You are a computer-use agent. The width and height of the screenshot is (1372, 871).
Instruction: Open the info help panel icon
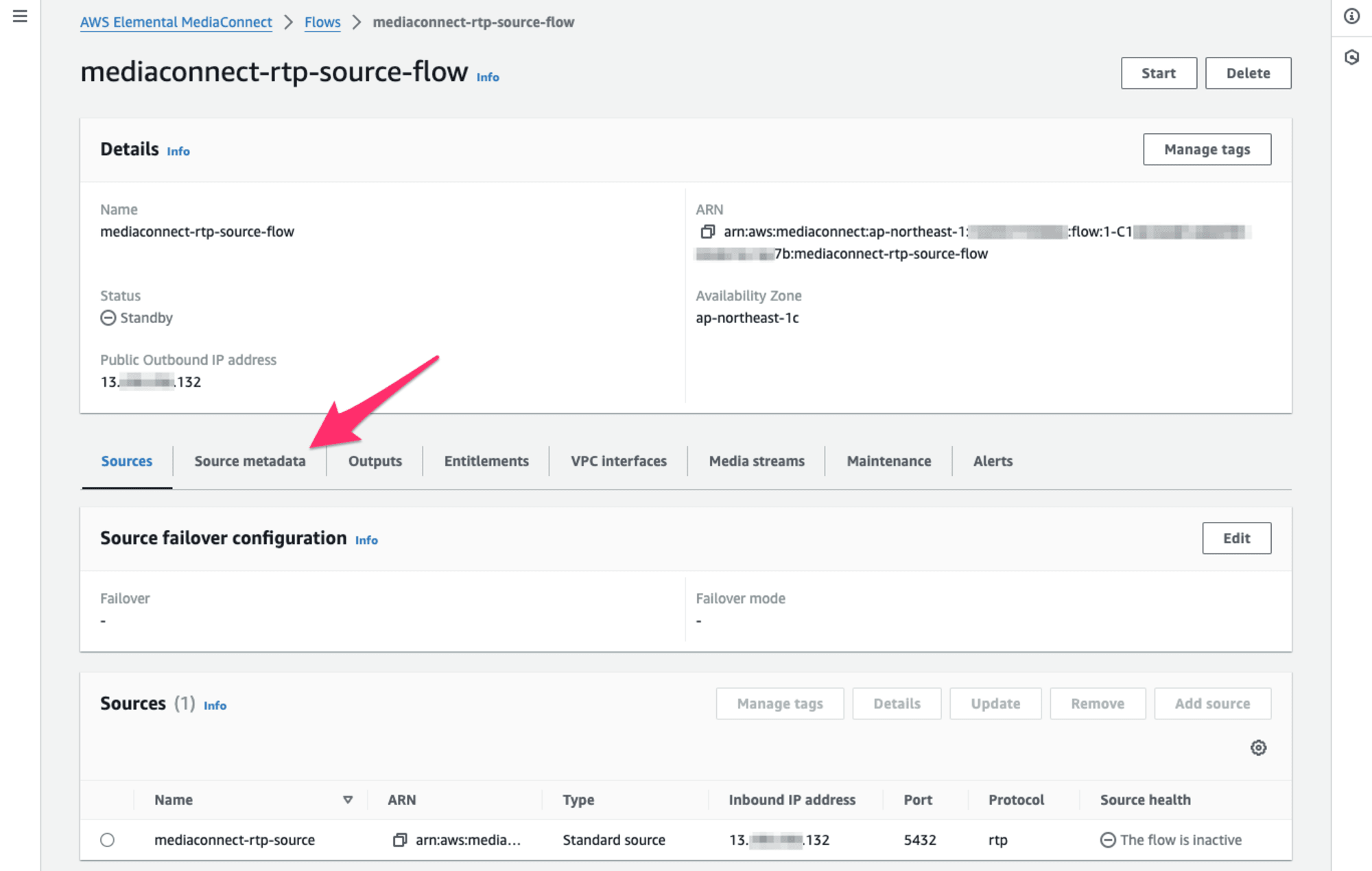[x=1351, y=16]
